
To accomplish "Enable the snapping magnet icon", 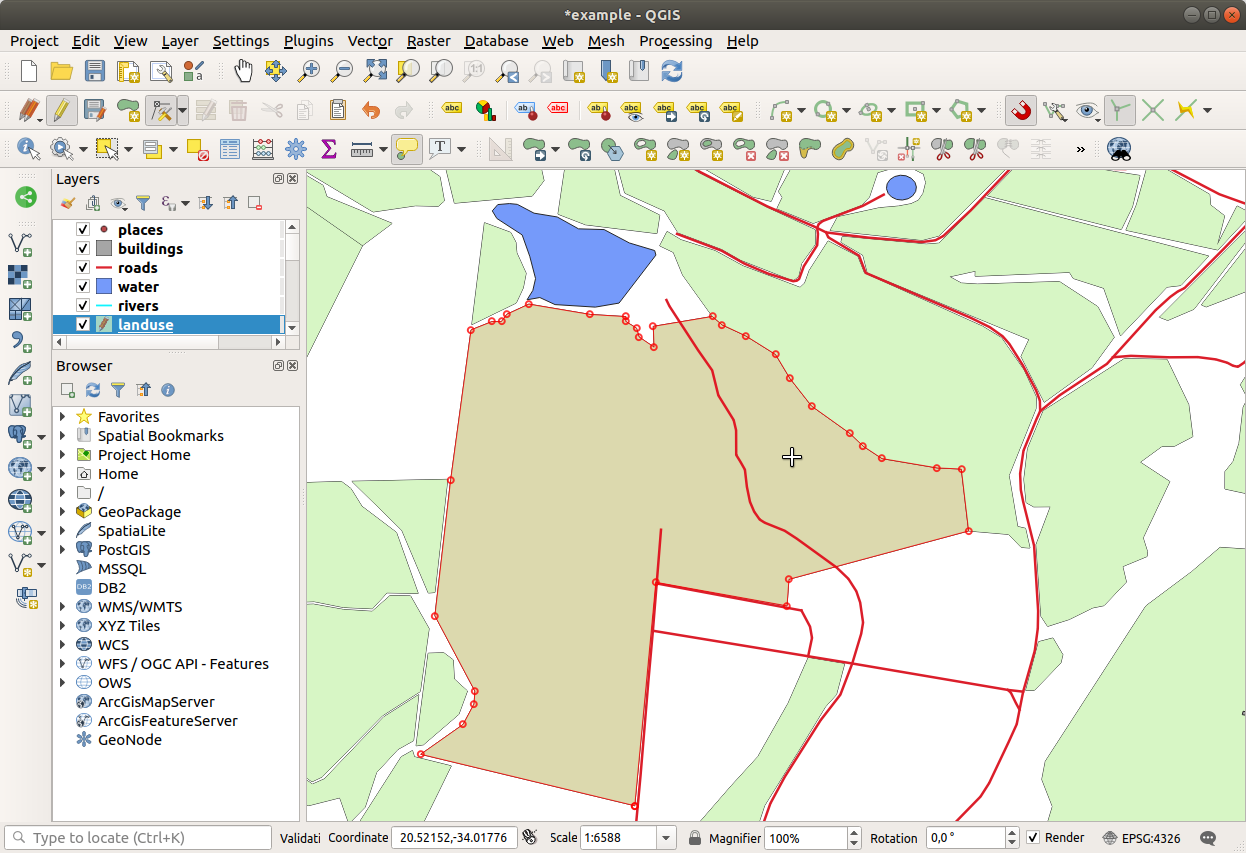I will 1020,110.
